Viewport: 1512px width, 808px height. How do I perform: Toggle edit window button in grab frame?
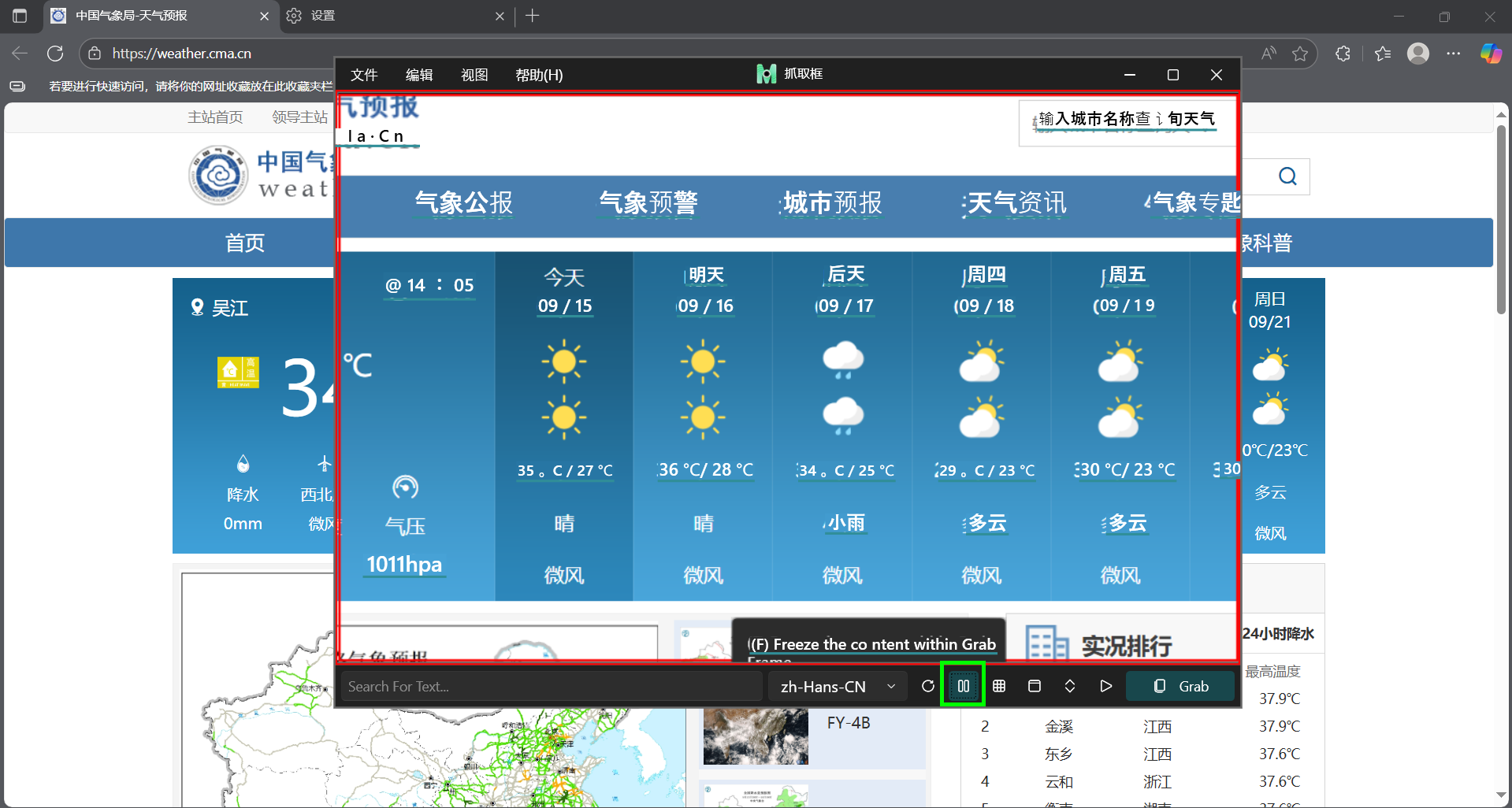[x=1035, y=686]
